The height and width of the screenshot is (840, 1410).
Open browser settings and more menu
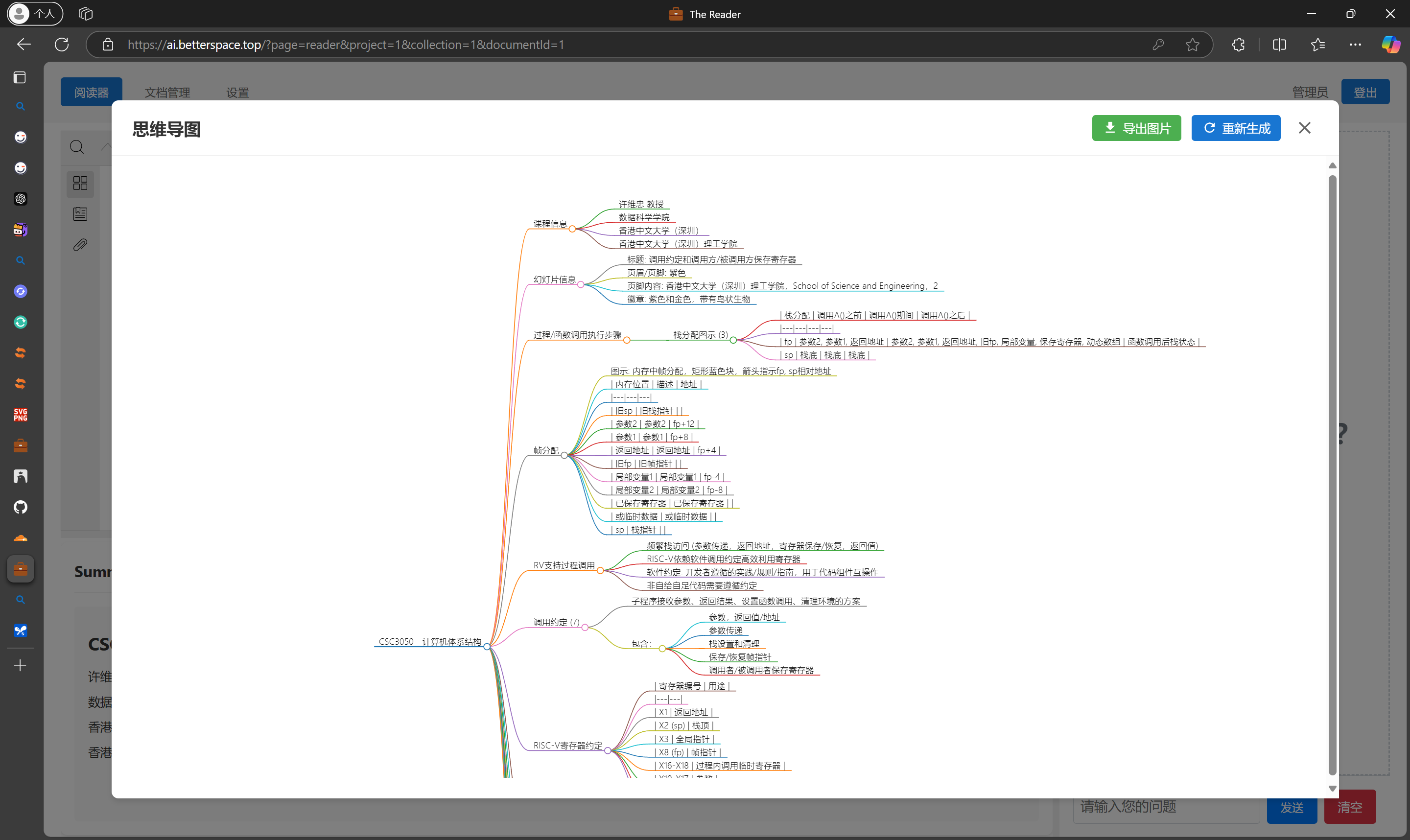tap(1355, 44)
